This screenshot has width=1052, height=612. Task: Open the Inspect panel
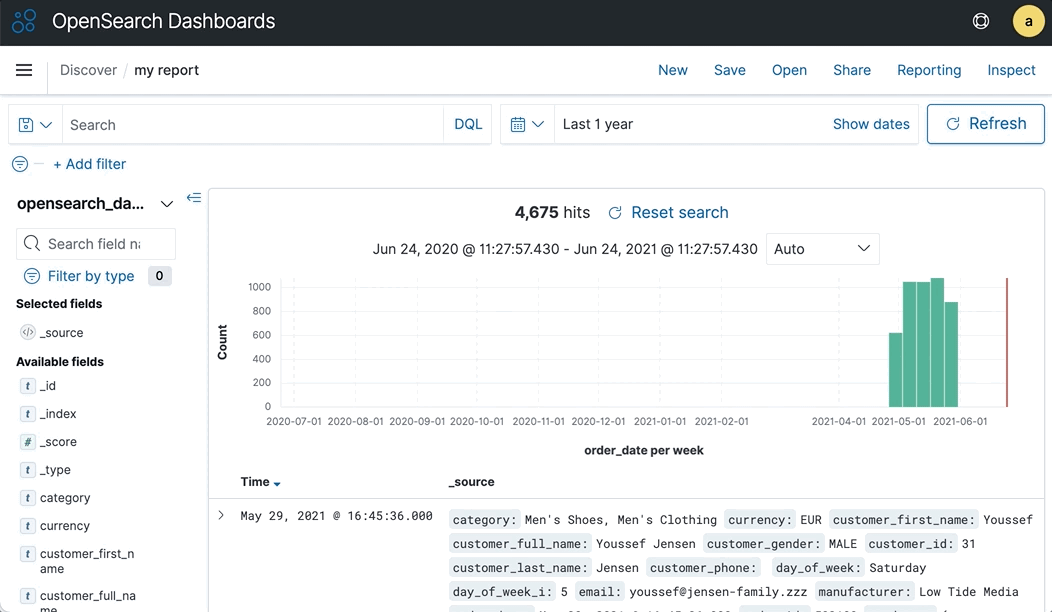pos(1011,70)
